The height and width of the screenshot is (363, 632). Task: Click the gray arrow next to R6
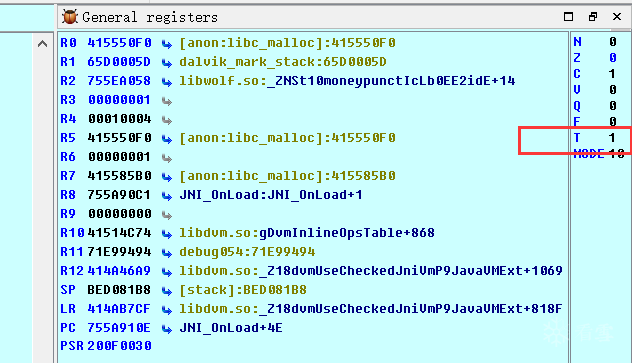point(166,158)
